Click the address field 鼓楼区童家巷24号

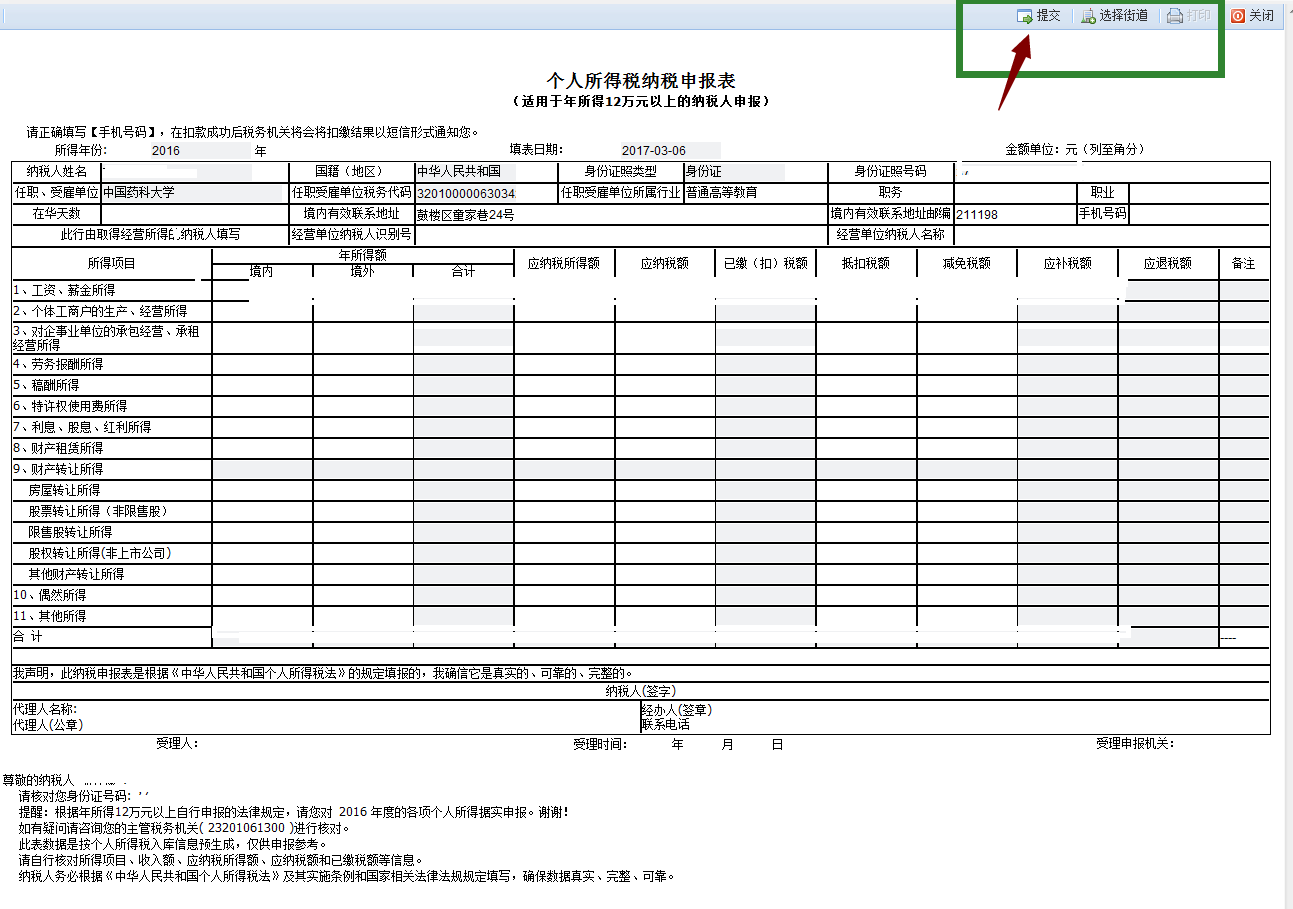620,214
